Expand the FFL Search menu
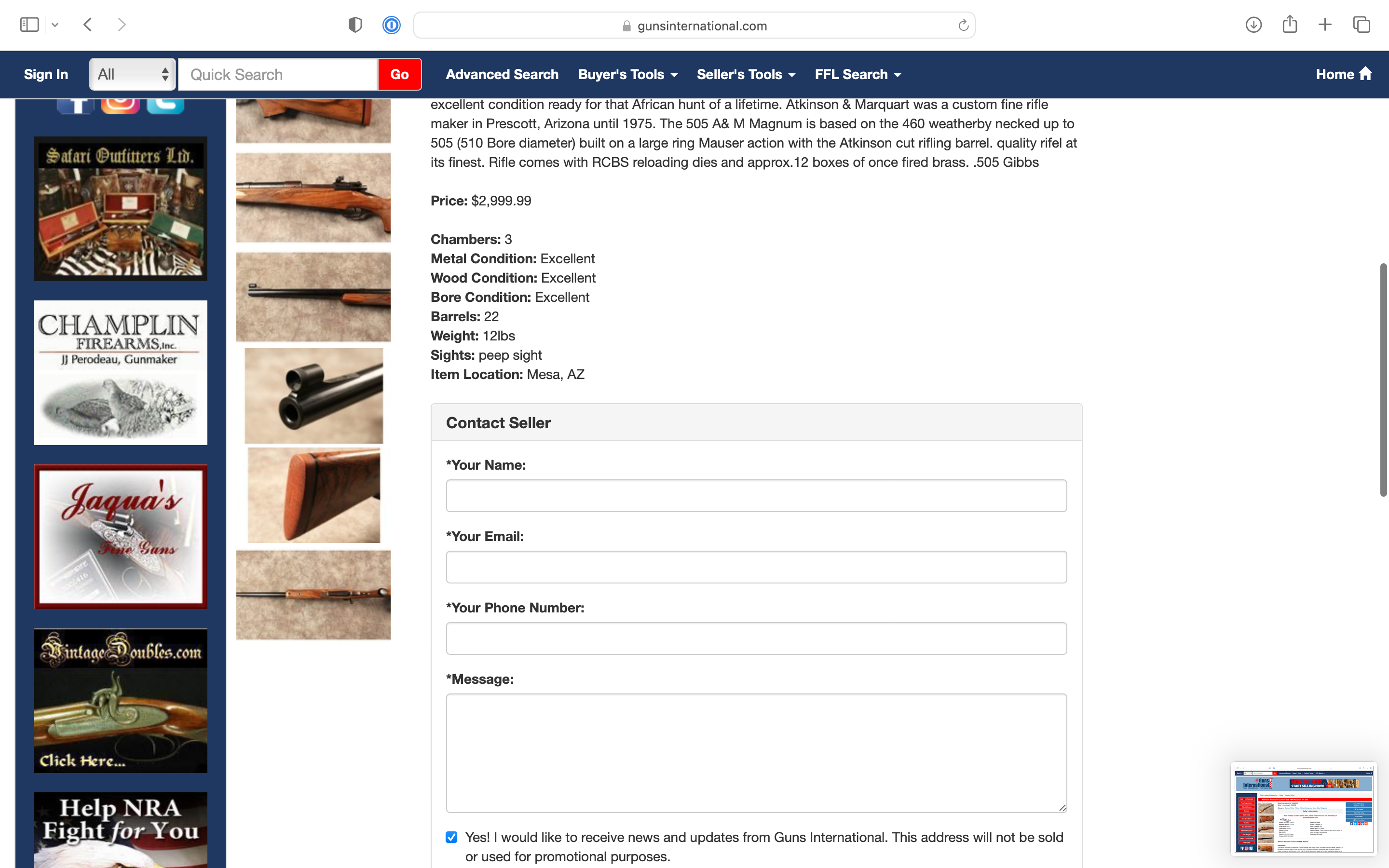 click(x=858, y=75)
